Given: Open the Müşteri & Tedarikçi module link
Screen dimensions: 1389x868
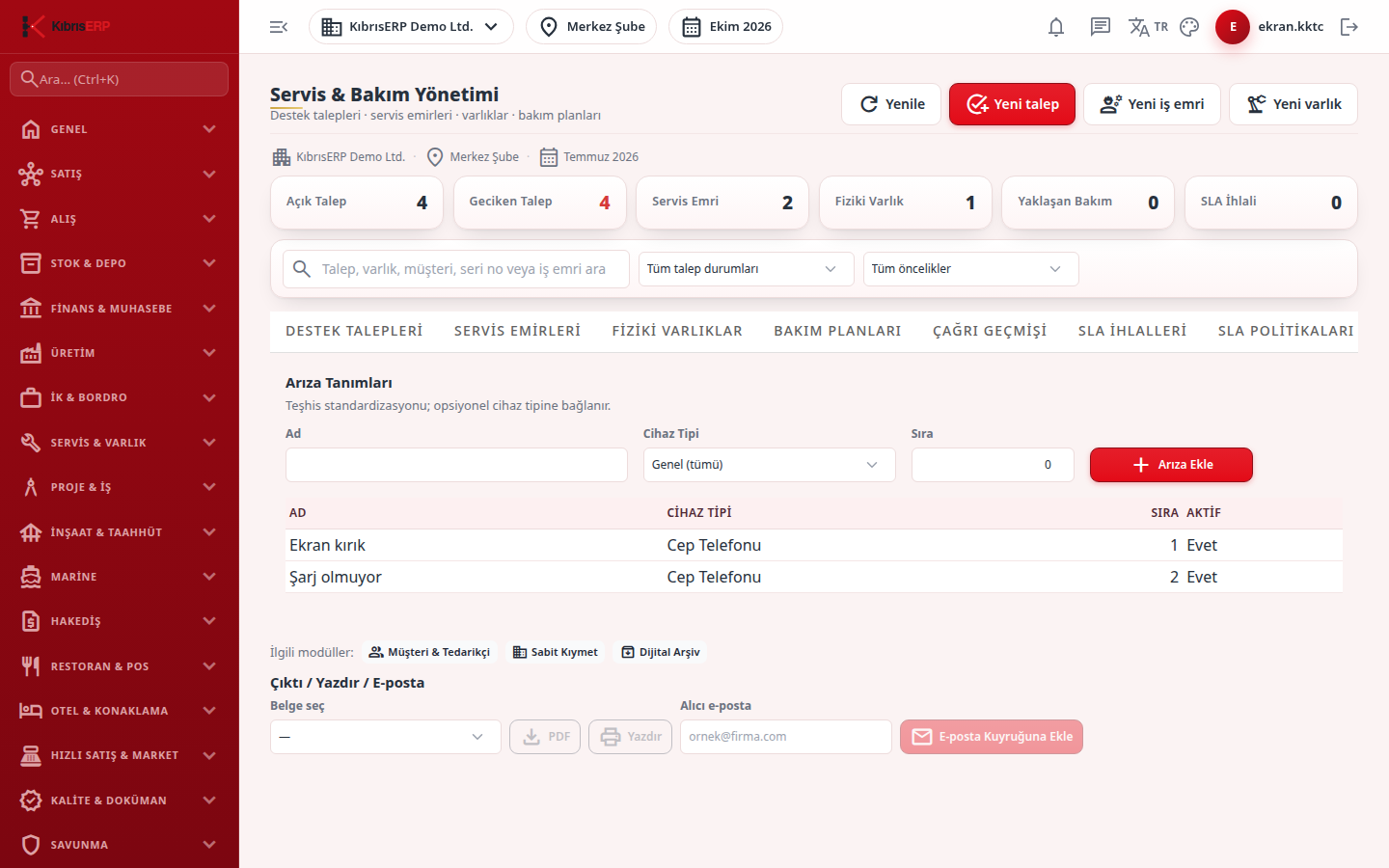Looking at the screenshot, I should point(429,652).
